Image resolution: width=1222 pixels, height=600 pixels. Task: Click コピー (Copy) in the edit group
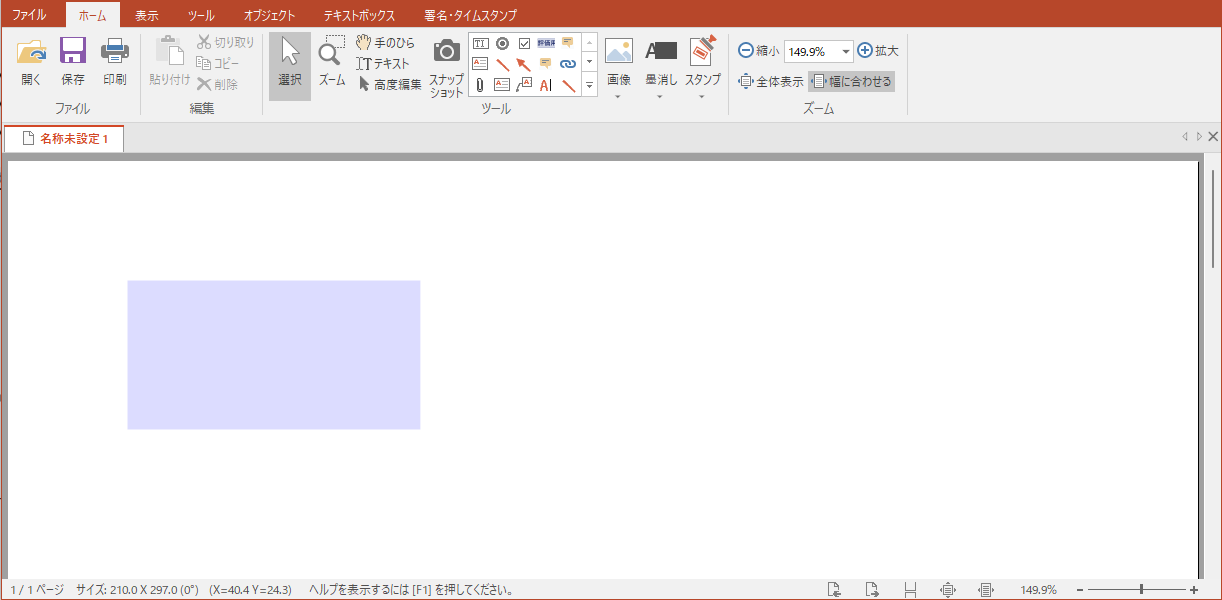(x=219, y=63)
